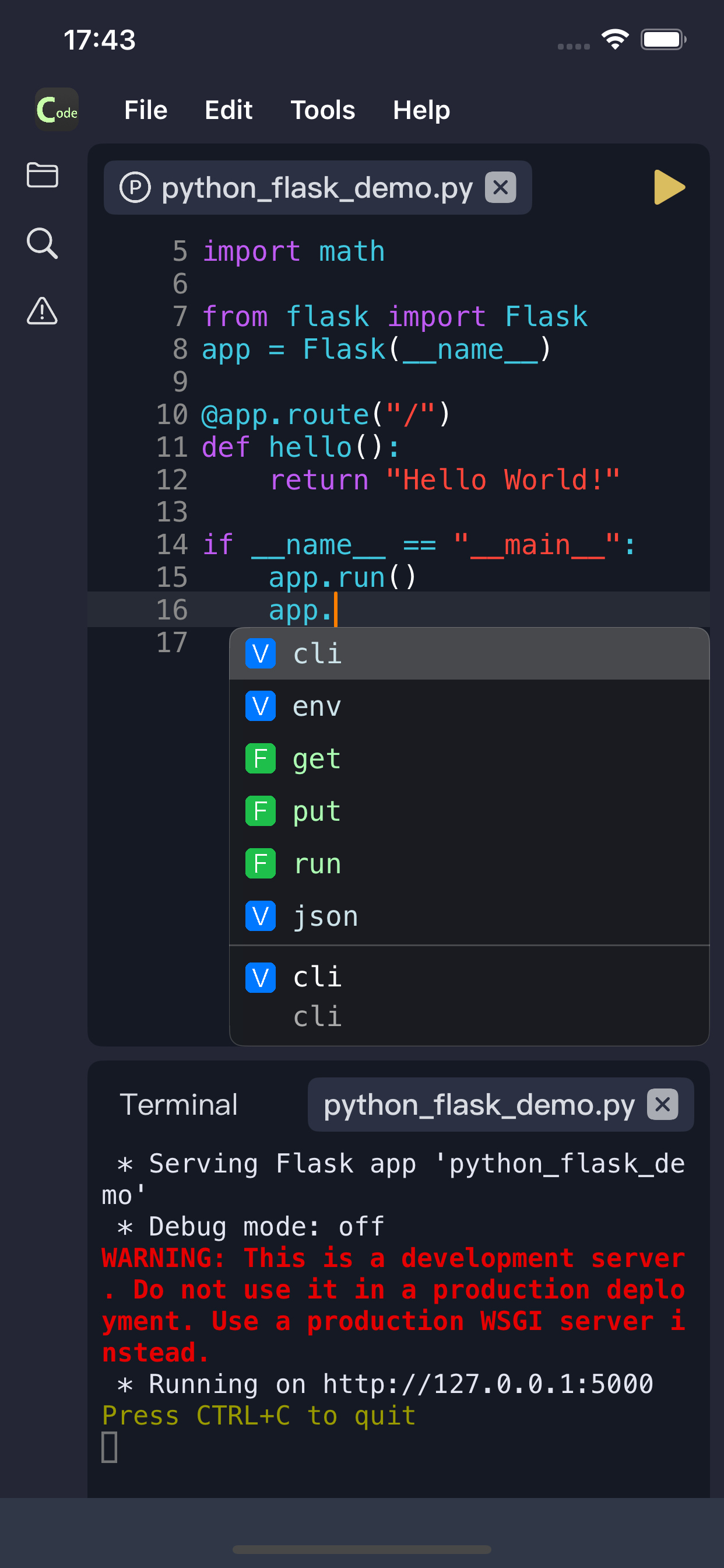Tap the green F icon beside get
The width and height of the screenshot is (724, 1568).
tap(261, 758)
